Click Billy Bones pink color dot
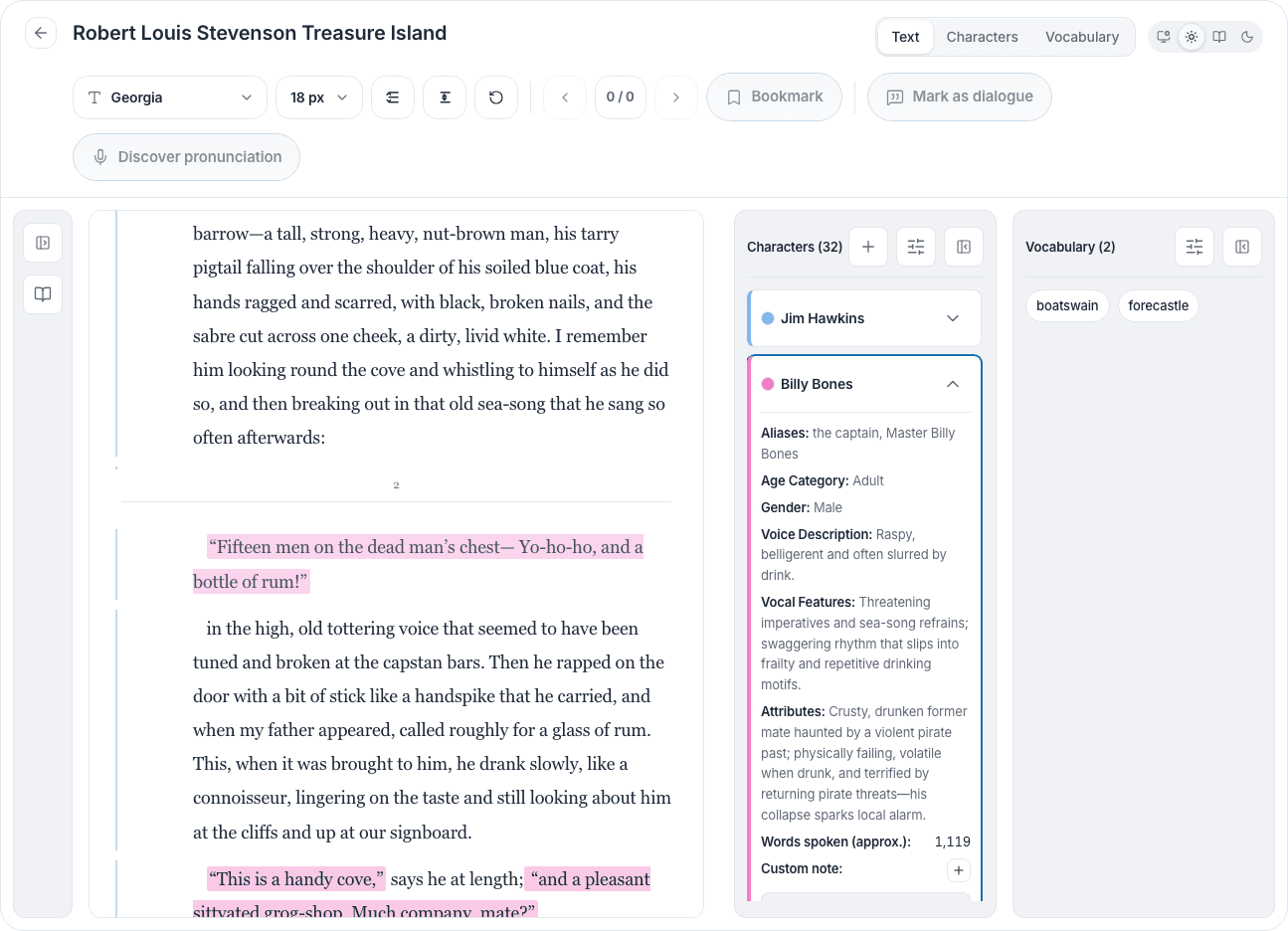The height and width of the screenshot is (931, 1288). pos(768,384)
